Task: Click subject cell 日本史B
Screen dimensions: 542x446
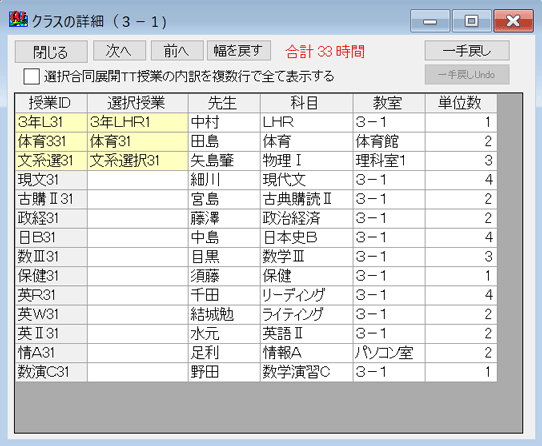Action: click(307, 238)
